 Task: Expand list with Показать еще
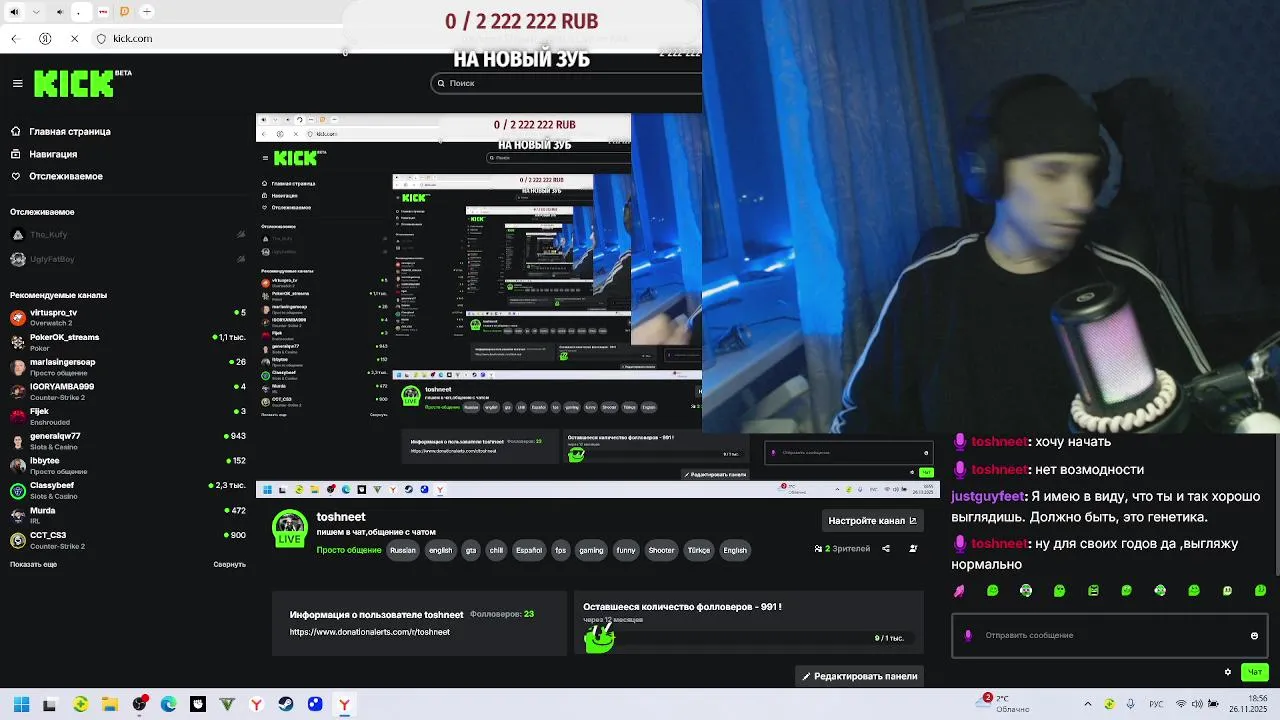point(33,564)
